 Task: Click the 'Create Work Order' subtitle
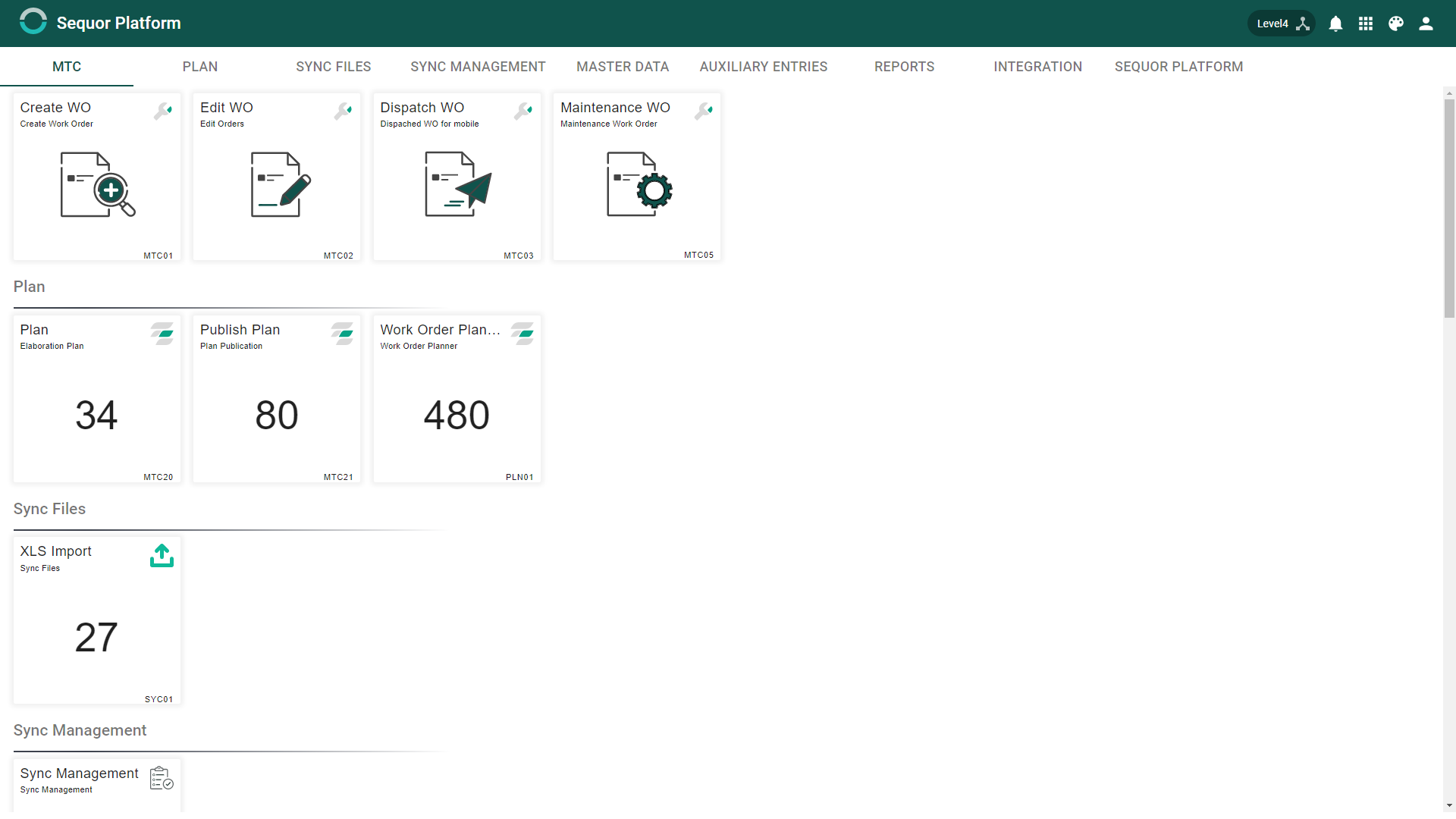(57, 124)
